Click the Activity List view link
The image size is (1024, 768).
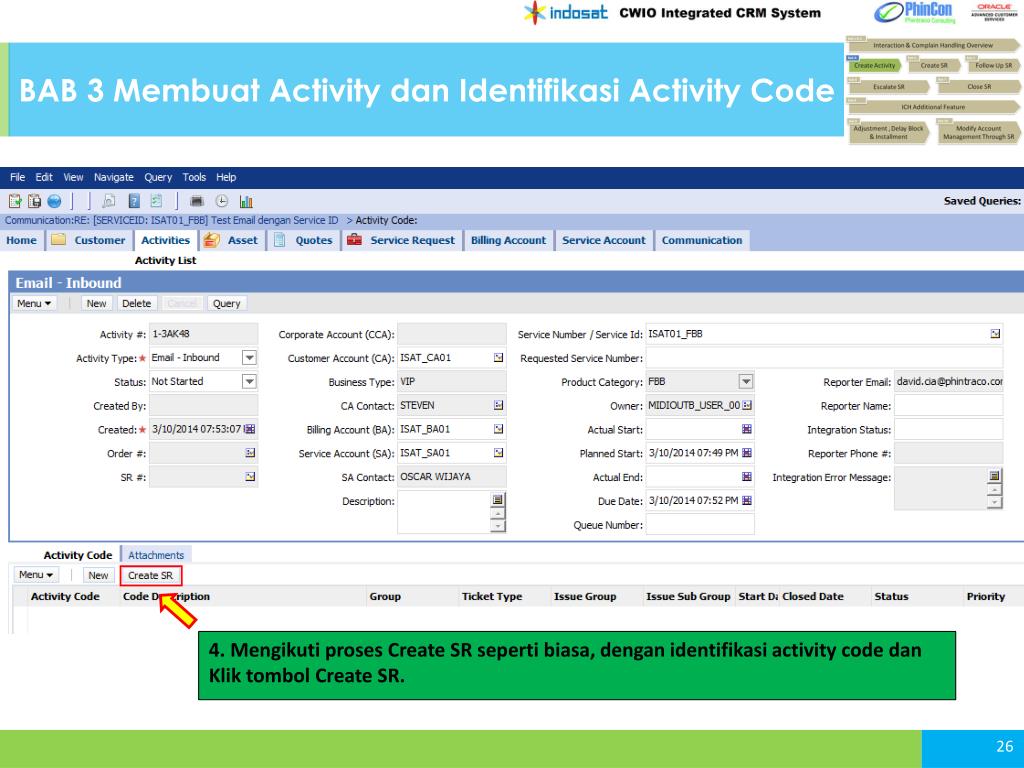(x=165, y=261)
